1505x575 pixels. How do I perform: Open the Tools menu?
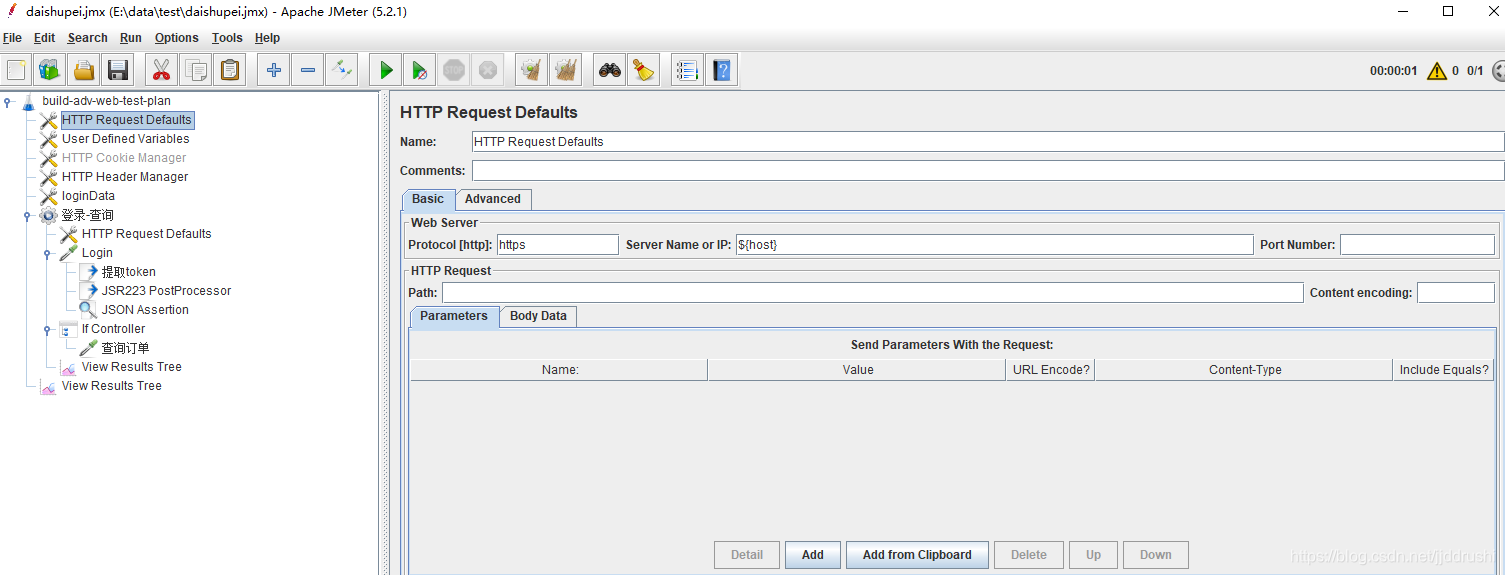coord(227,38)
